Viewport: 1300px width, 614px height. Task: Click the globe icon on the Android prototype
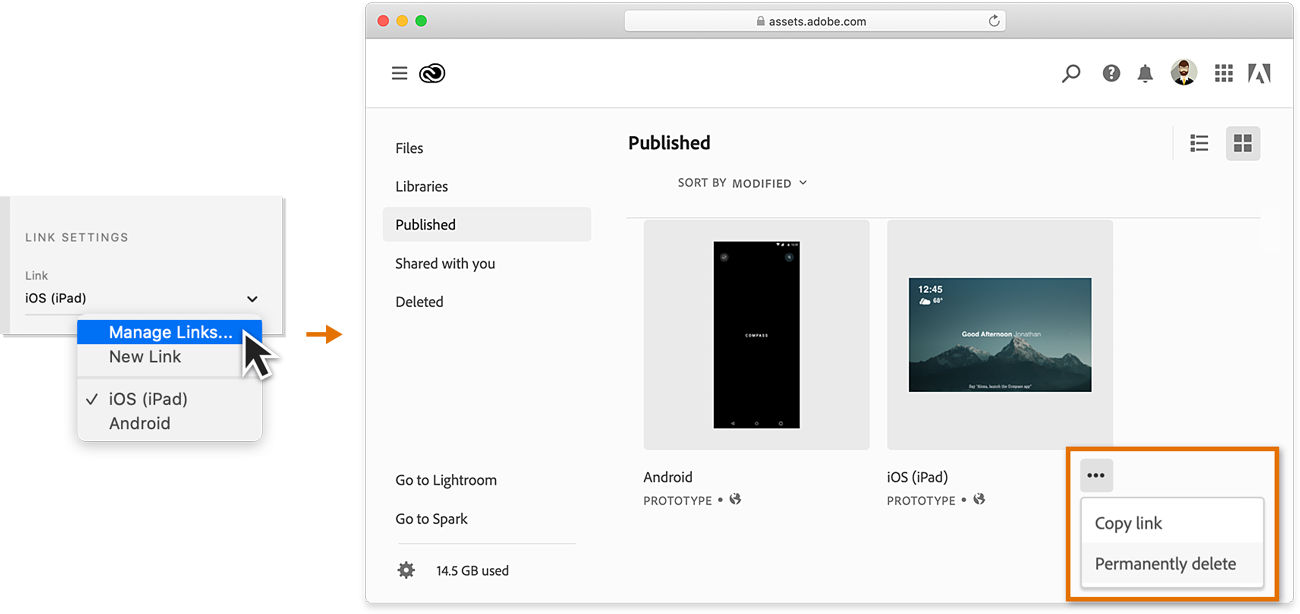735,499
